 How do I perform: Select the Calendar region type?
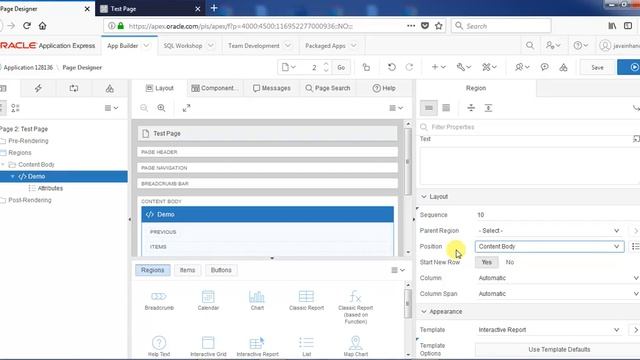tap(208, 300)
